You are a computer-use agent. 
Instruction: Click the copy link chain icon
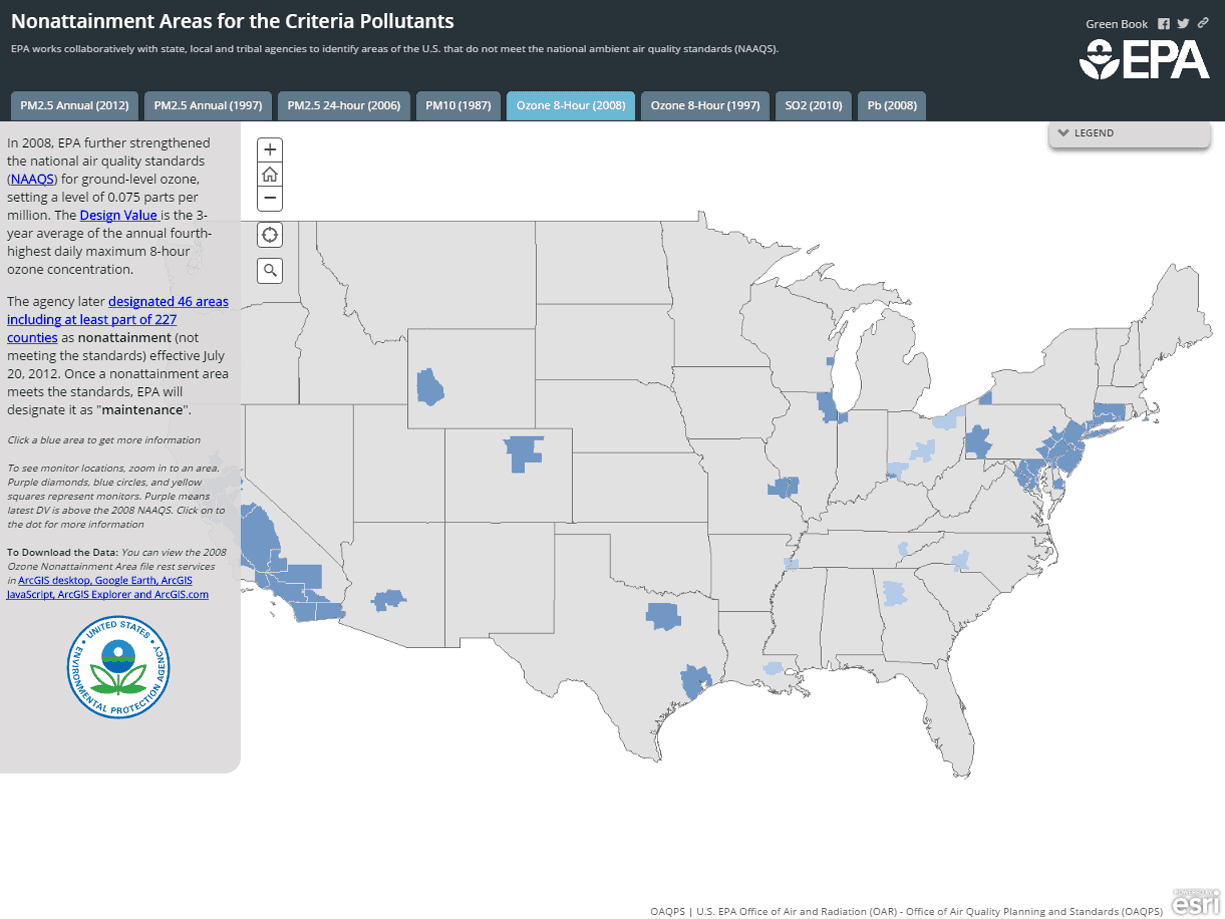coord(1203,24)
